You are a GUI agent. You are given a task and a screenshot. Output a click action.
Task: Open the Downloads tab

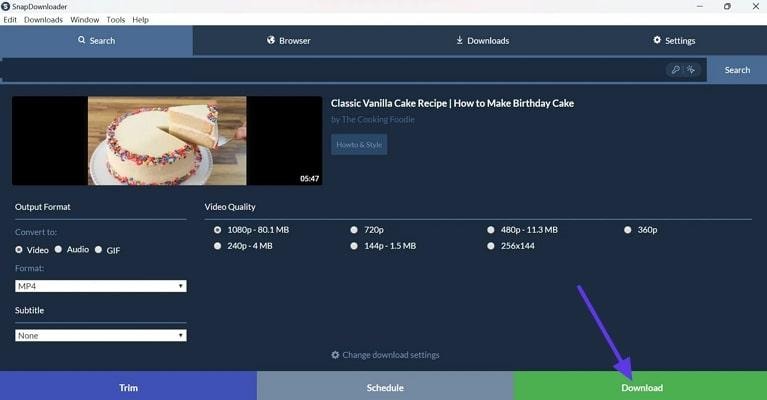point(482,41)
